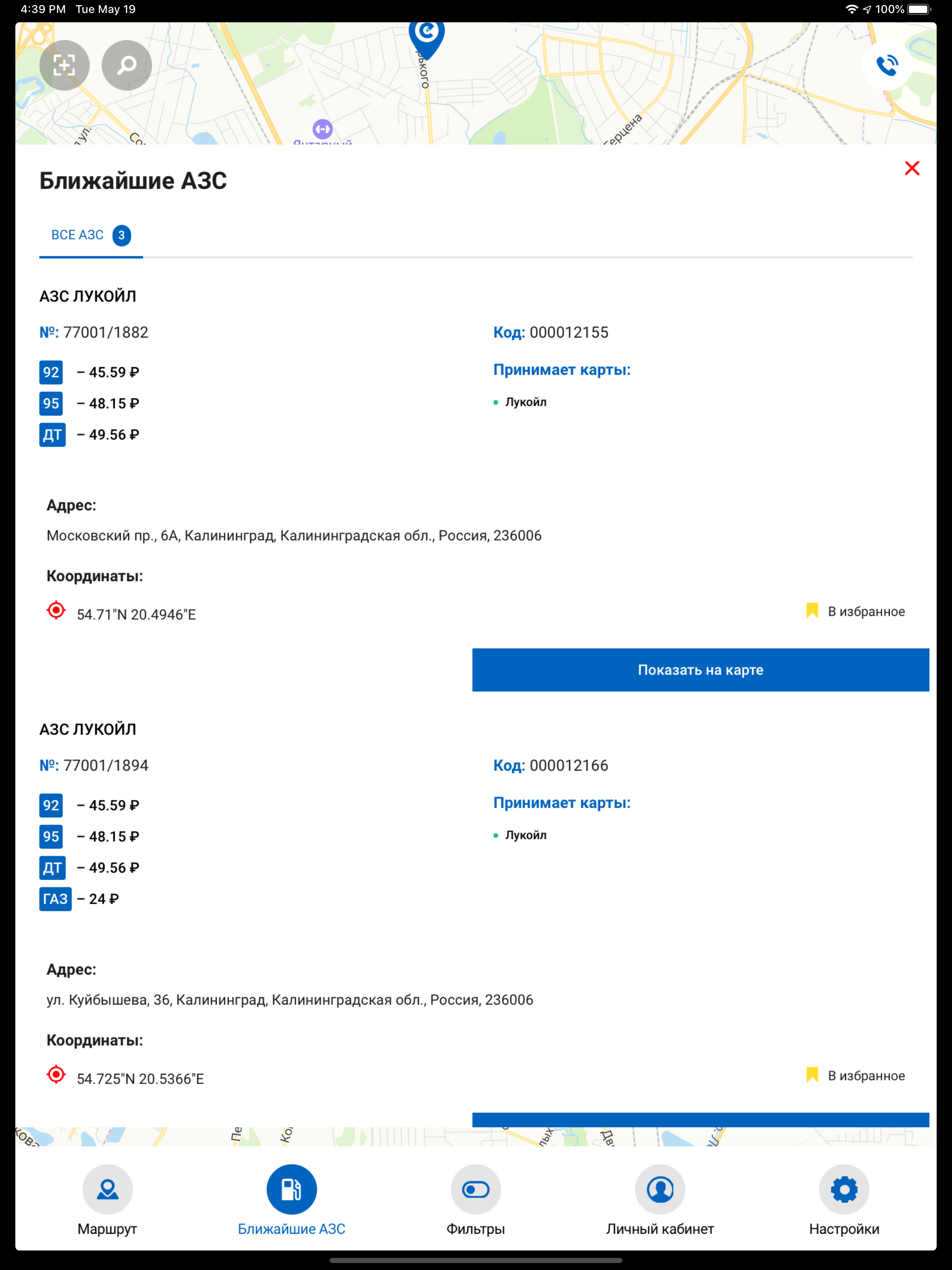Tap coordinates text 54.71"N 20.4946"E
This screenshot has height=1270, width=952.
(x=137, y=615)
